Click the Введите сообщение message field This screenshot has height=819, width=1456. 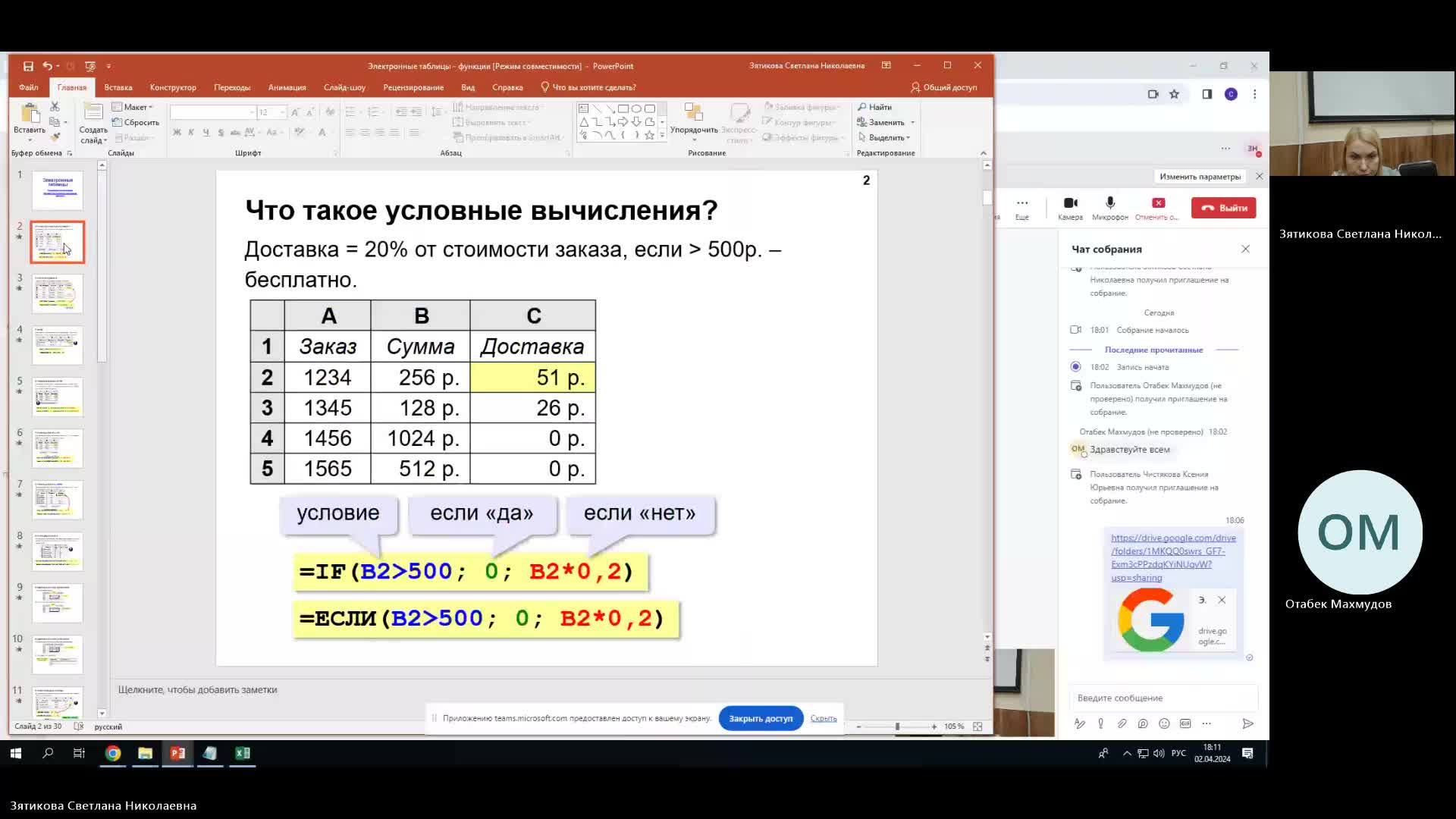[1164, 698]
